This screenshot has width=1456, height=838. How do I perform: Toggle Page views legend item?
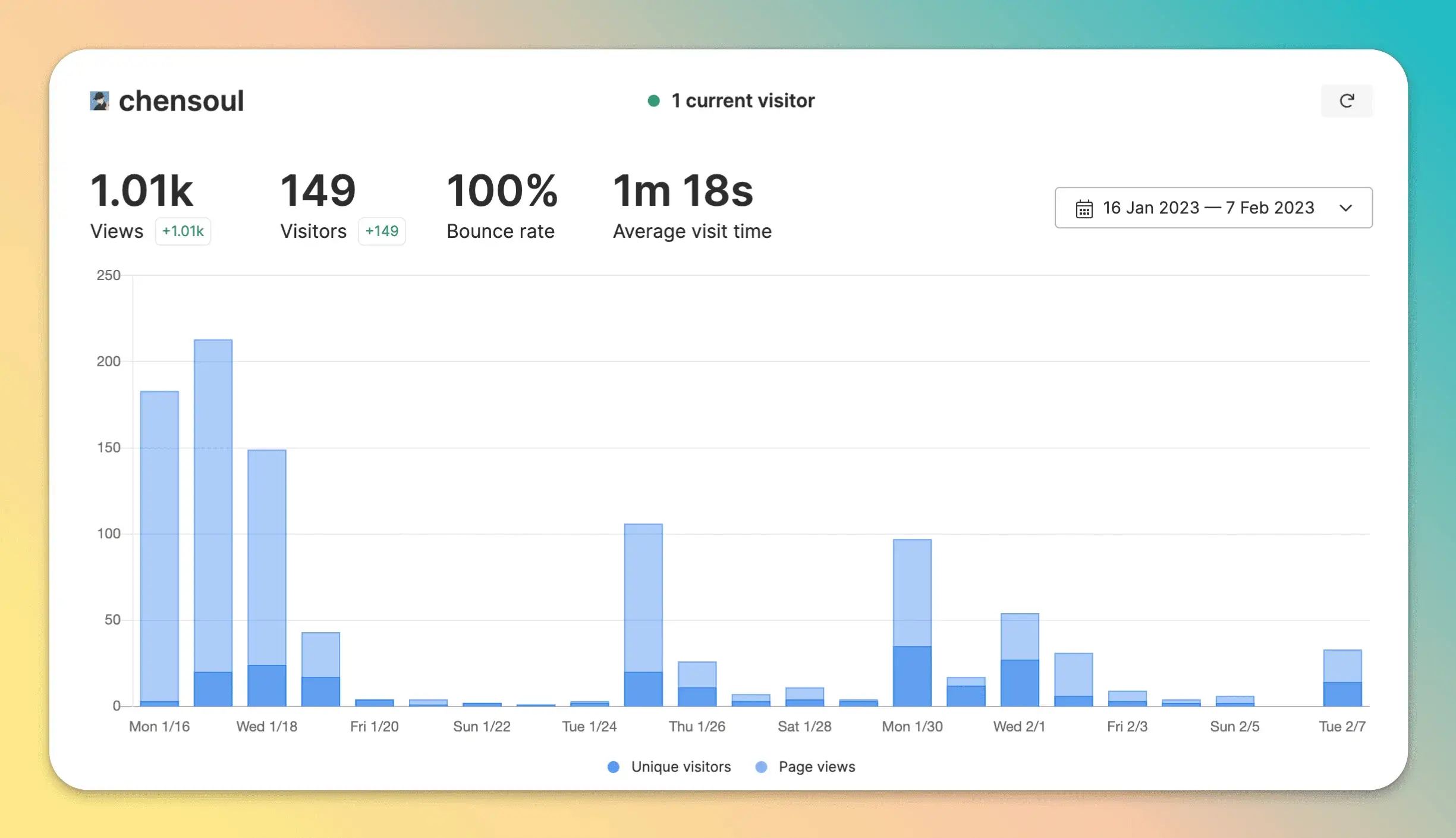pyautogui.click(x=805, y=767)
